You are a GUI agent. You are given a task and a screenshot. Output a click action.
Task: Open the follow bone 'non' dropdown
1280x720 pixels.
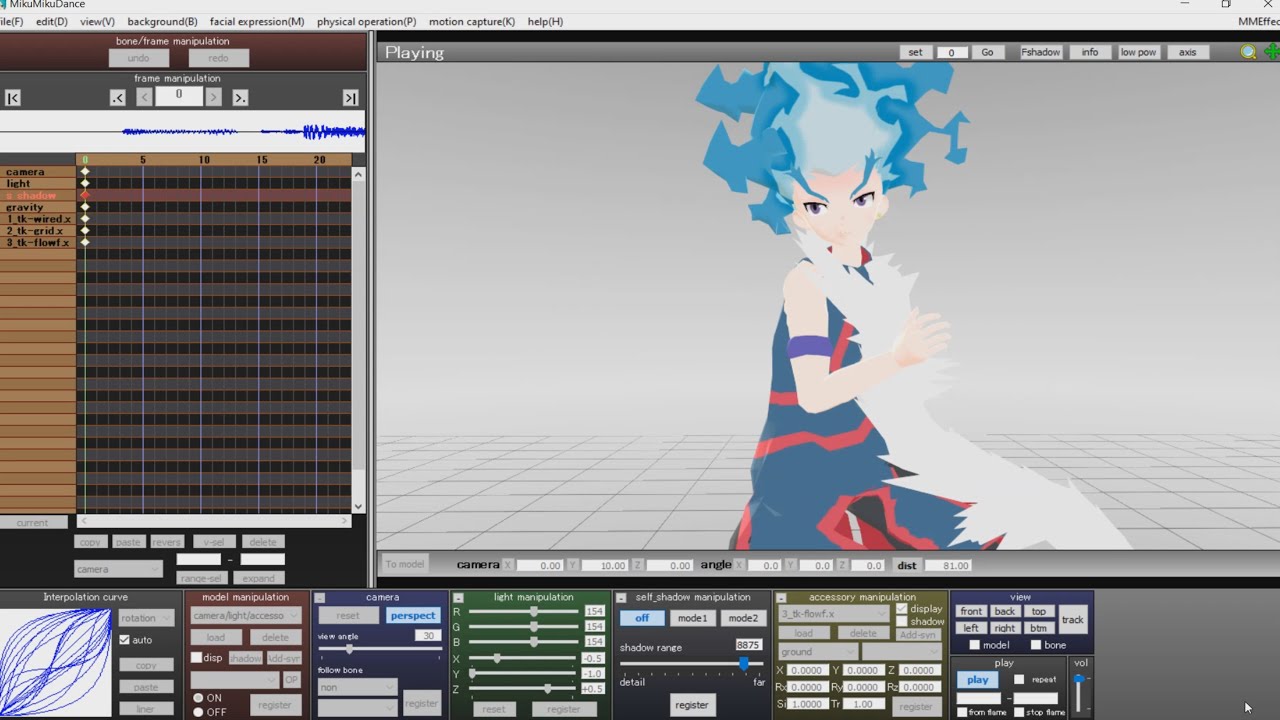click(358, 688)
